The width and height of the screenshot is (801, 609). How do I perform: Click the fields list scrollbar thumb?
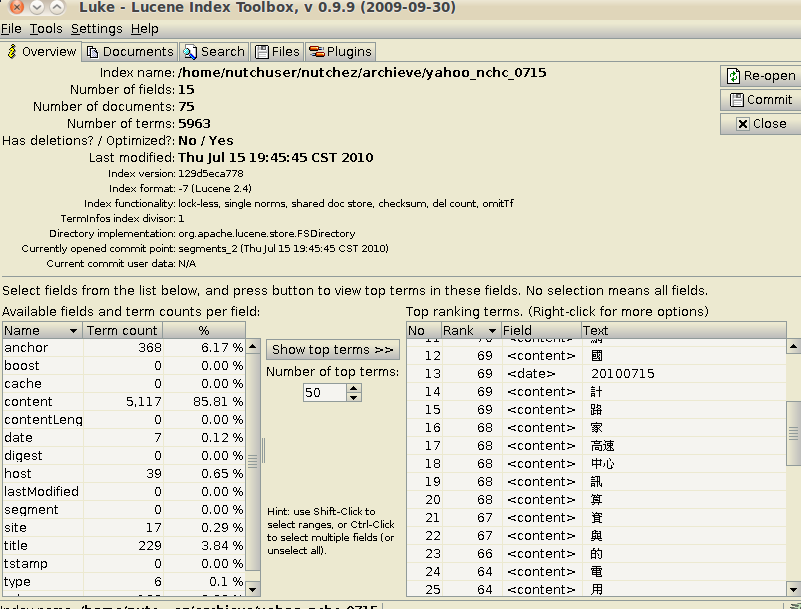click(253, 461)
